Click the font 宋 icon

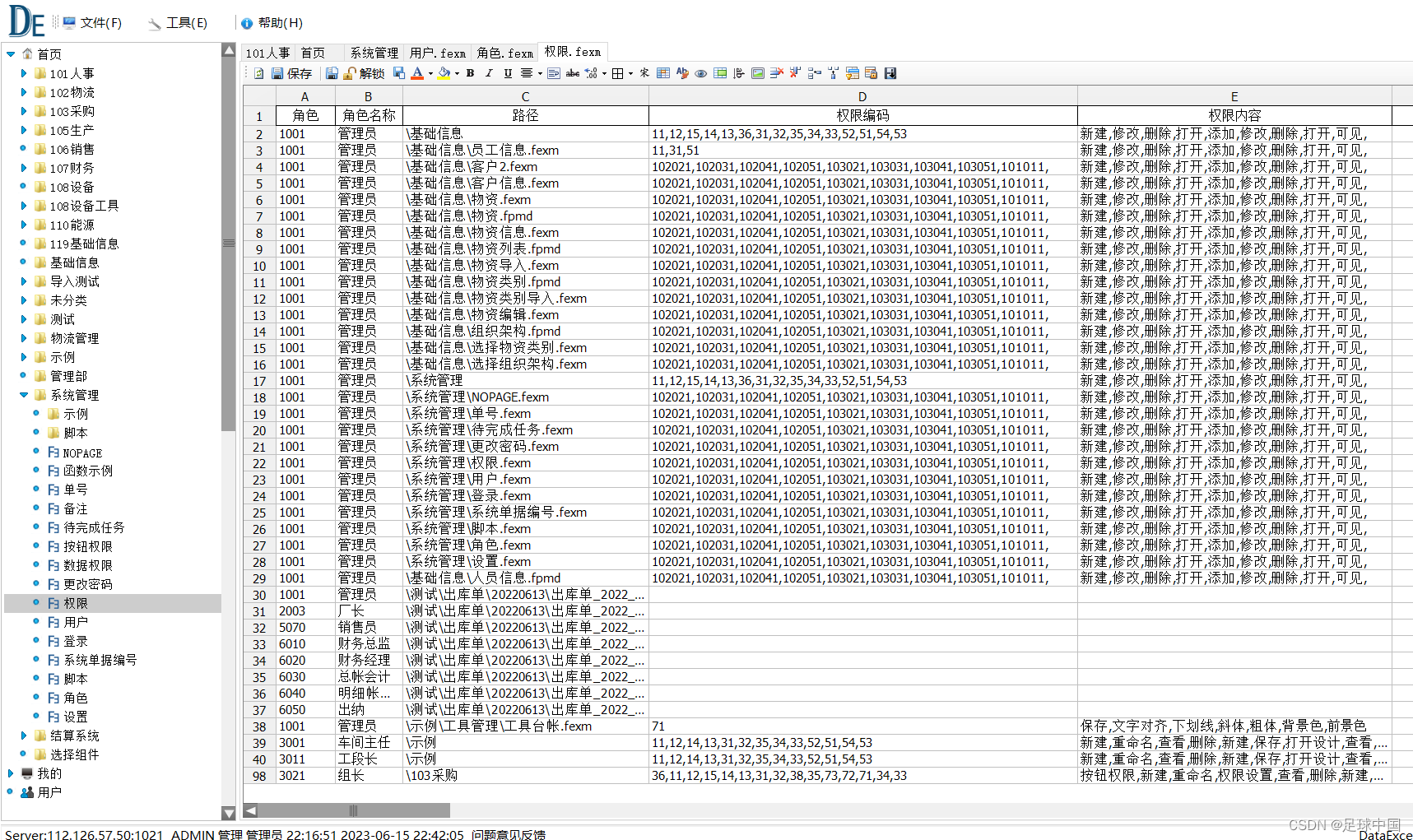point(644,73)
